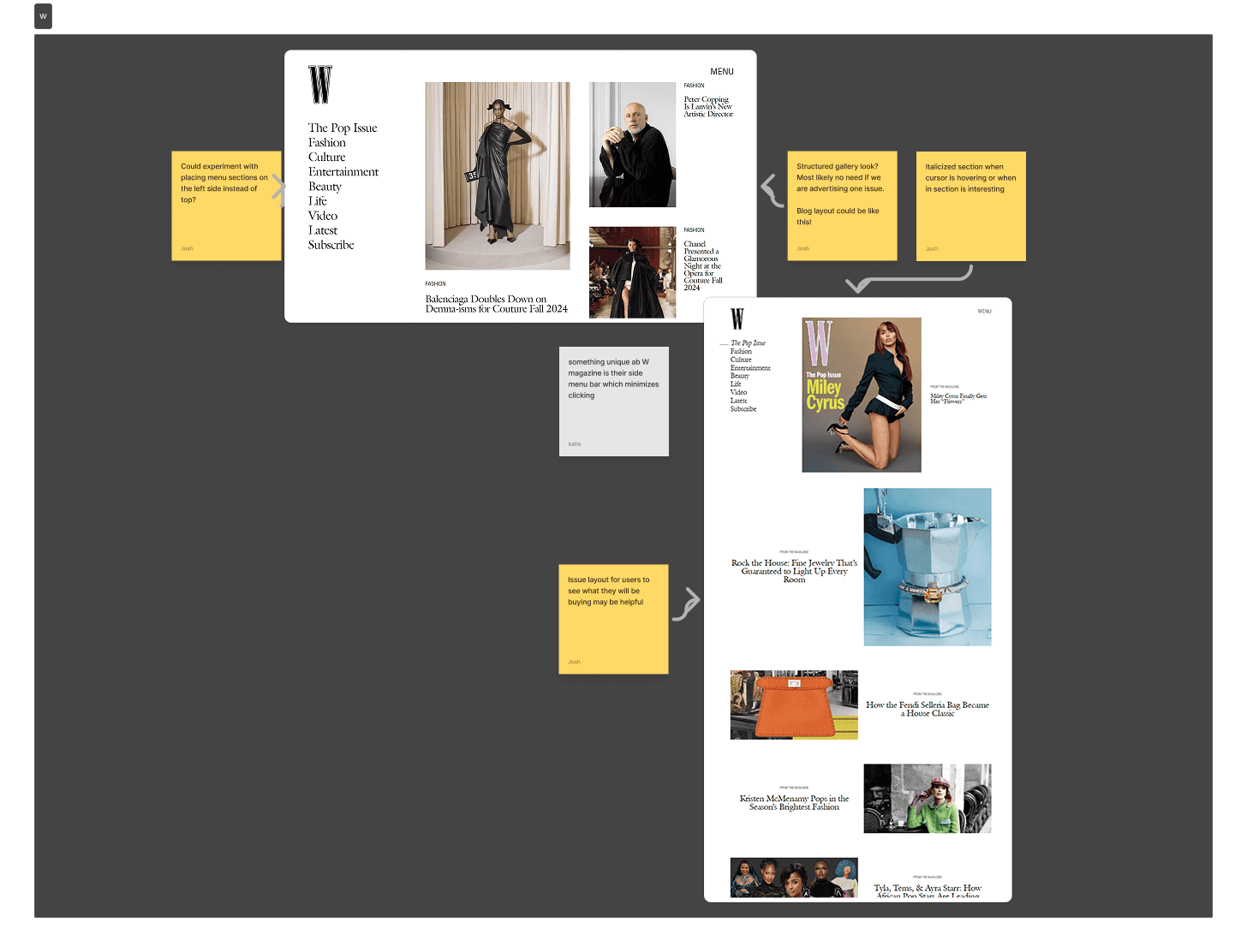Click the W section label tag

[43, 16]
